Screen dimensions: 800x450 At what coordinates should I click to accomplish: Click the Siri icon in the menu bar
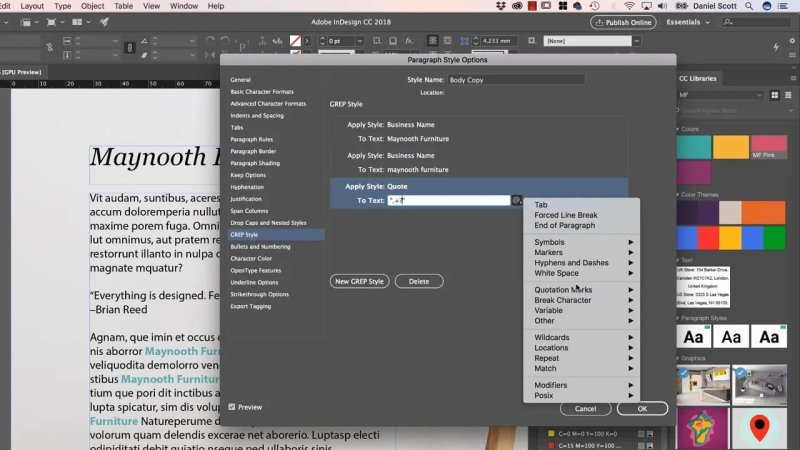click(766, 6)
